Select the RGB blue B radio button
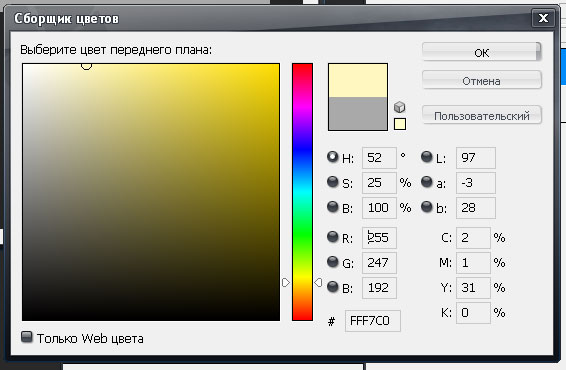Screen dimensions: 566x370 pos(332,287)
